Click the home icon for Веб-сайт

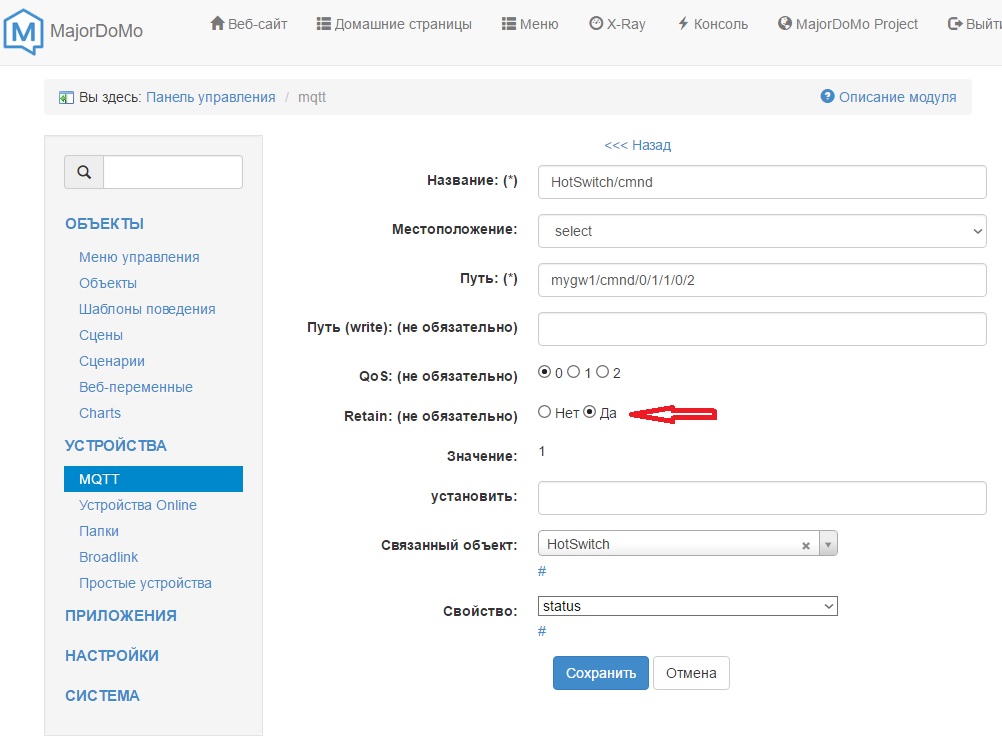pos(217,23)
